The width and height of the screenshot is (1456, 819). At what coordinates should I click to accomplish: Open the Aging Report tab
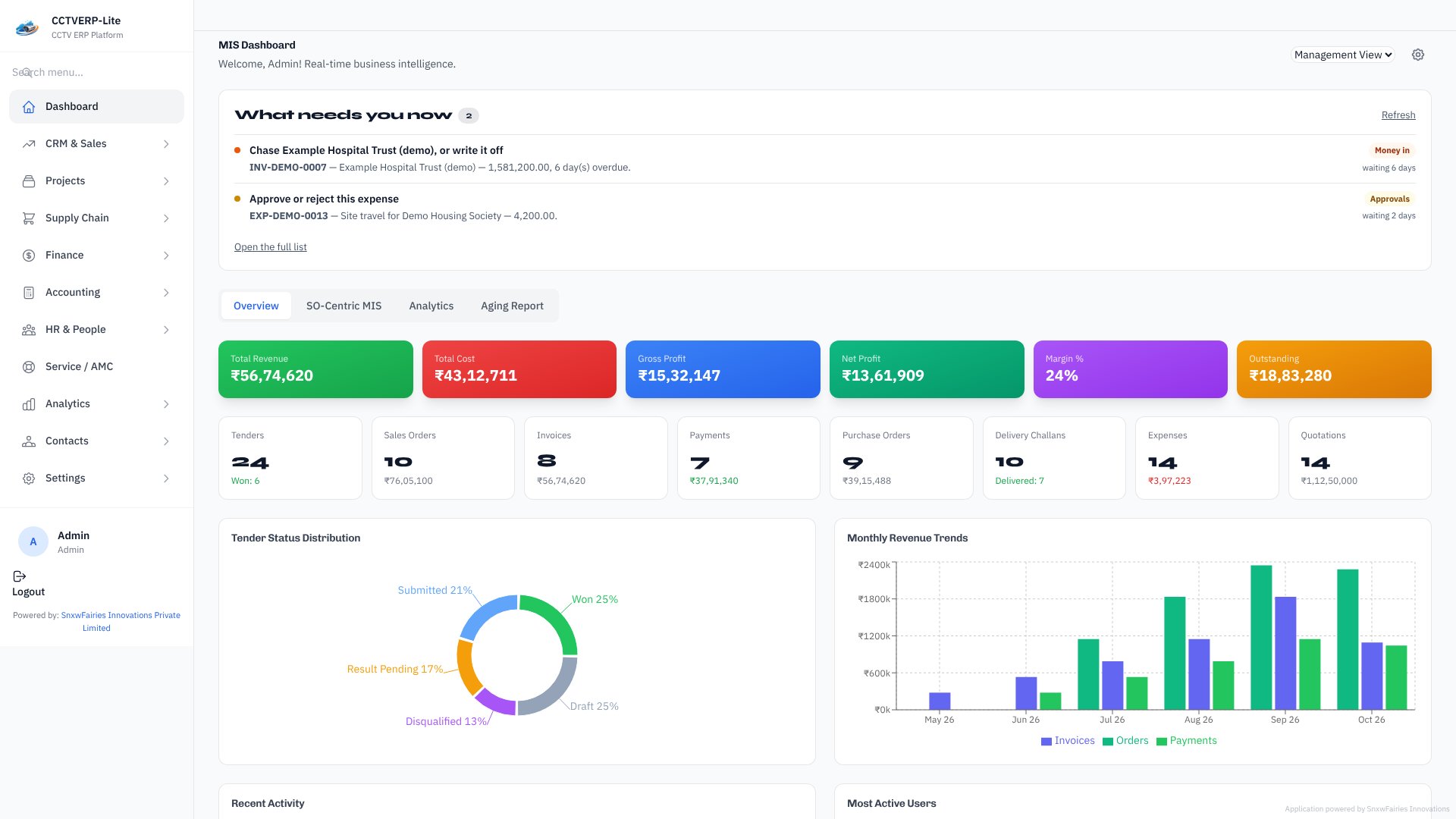pos(513,306)
